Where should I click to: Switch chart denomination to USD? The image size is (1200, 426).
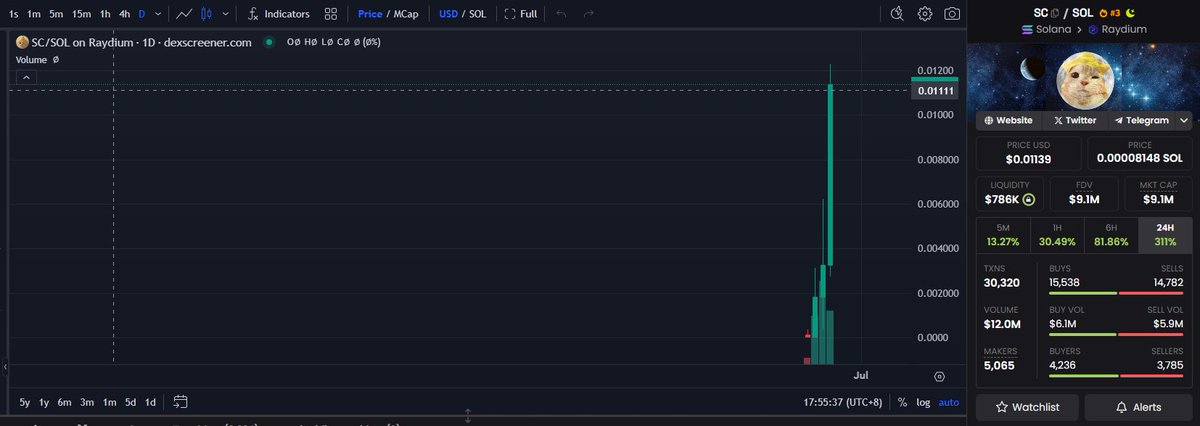448,14
